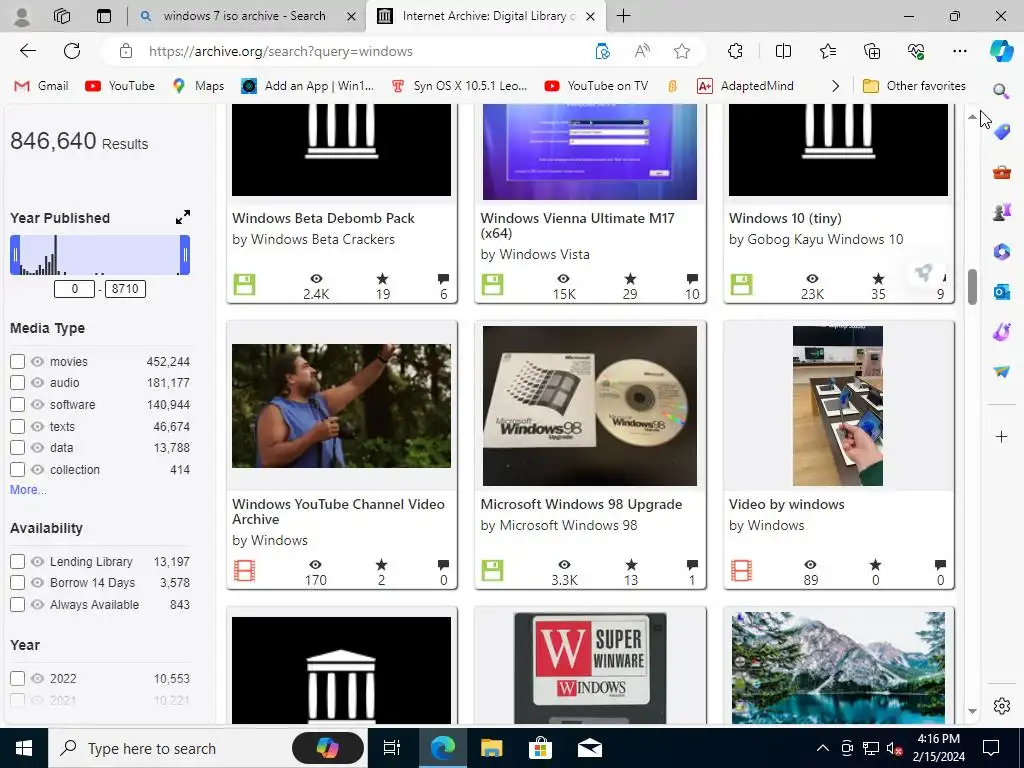Hide collection results with eye icon
This screenshot has height=768, width=1024.
click(37, 470)
